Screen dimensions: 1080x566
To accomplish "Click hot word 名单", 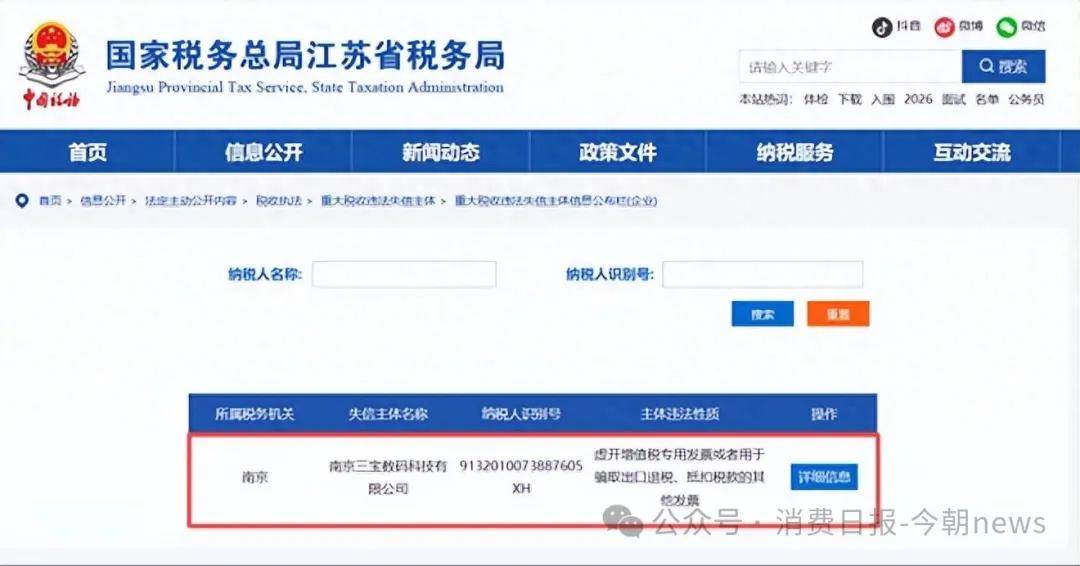I will click(987, 100).
